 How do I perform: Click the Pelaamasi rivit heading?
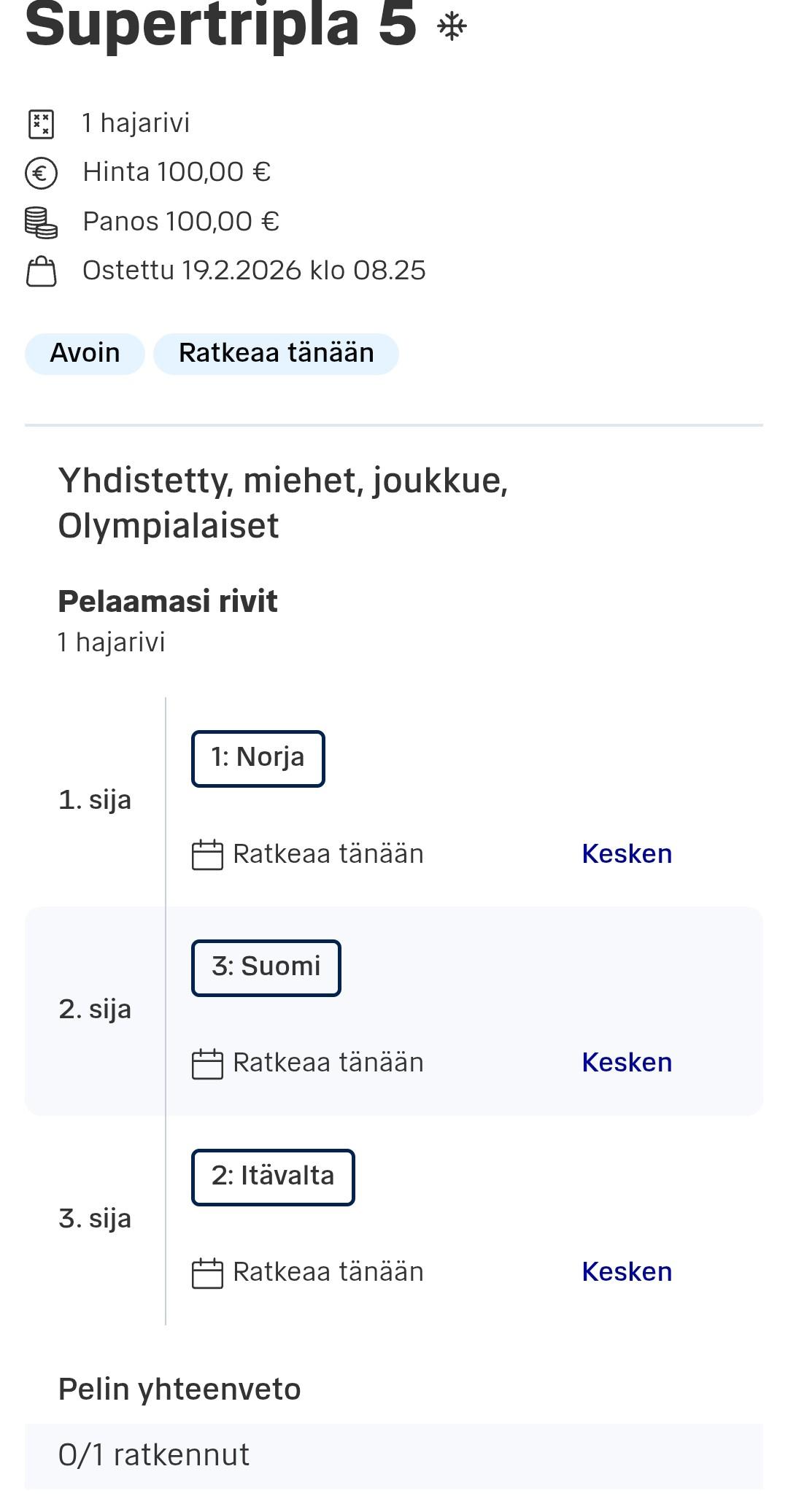point(168,602)
